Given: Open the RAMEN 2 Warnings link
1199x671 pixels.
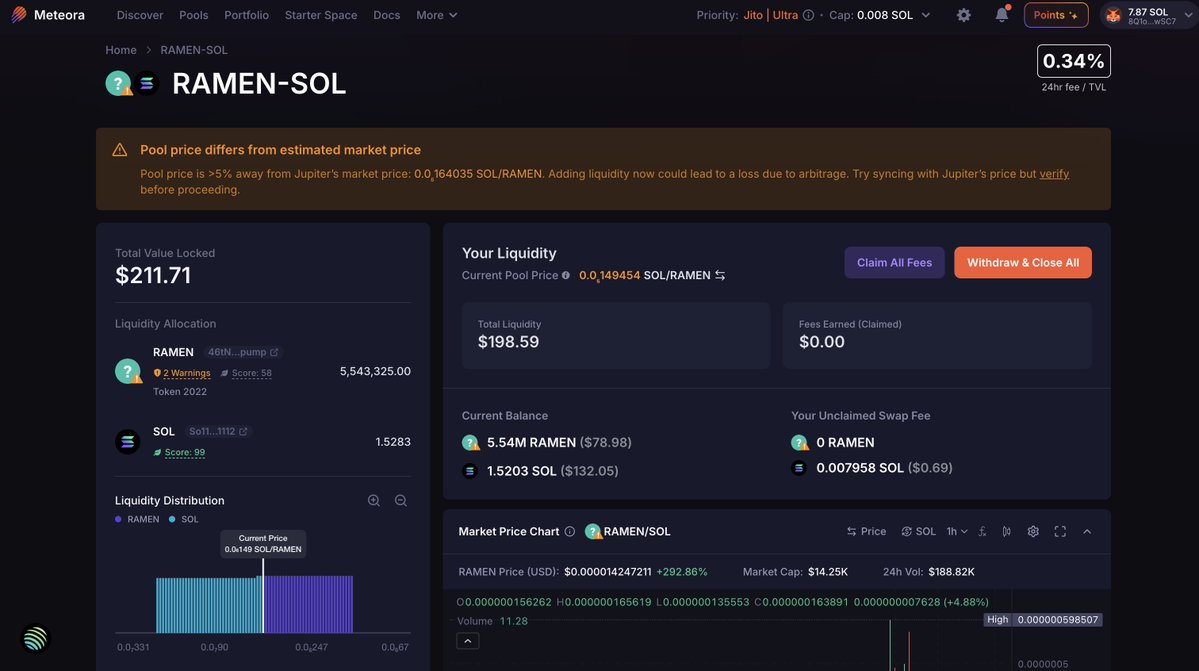Looking at the screenshot, I should [182, 373].
